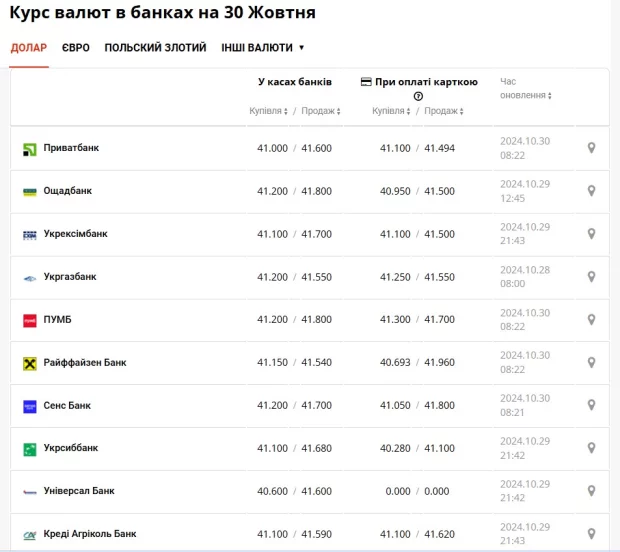
Task: Sort by cash desk Купівля column
Action: (269, 111)
